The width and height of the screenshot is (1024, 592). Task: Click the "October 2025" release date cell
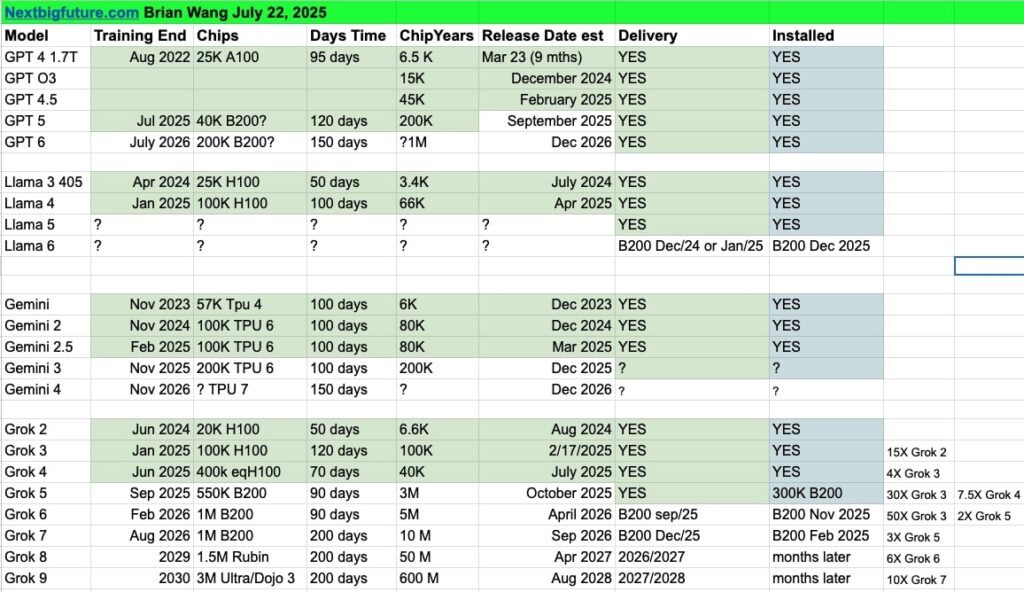547,493
